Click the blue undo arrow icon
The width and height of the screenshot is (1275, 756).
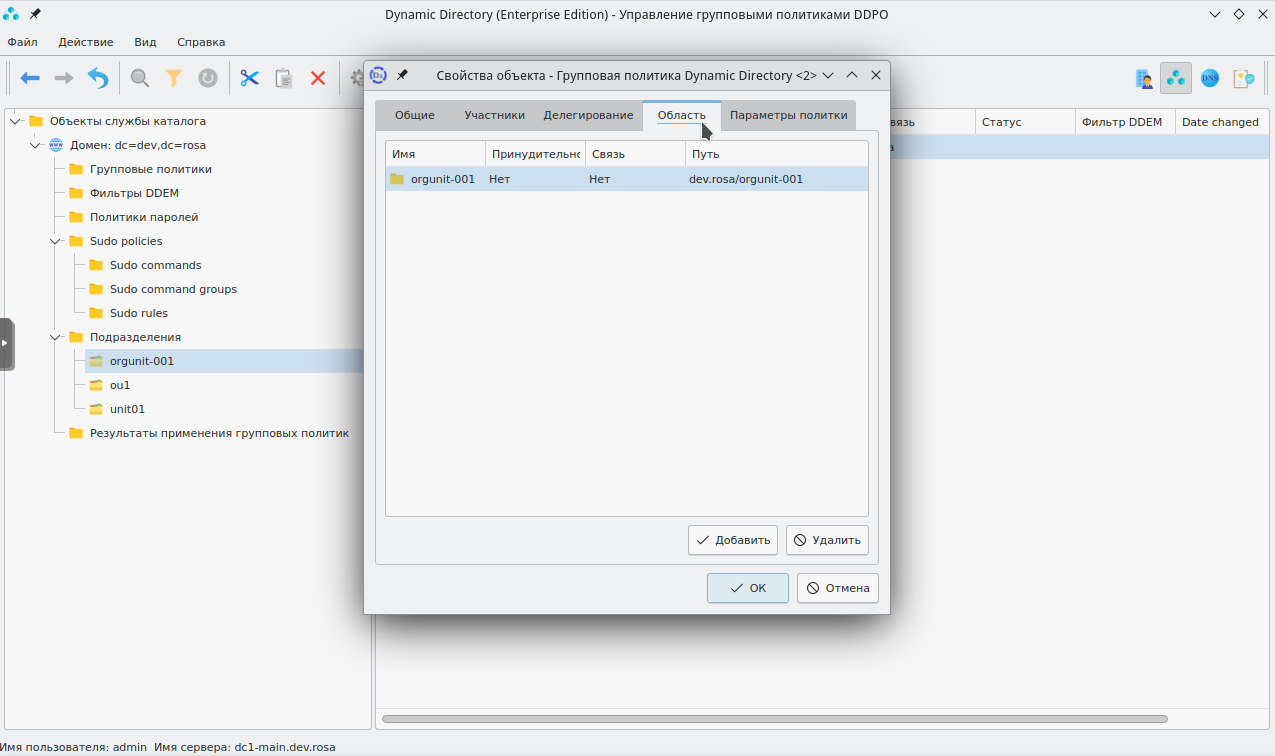pyautogui.click(x=98, y=78)
